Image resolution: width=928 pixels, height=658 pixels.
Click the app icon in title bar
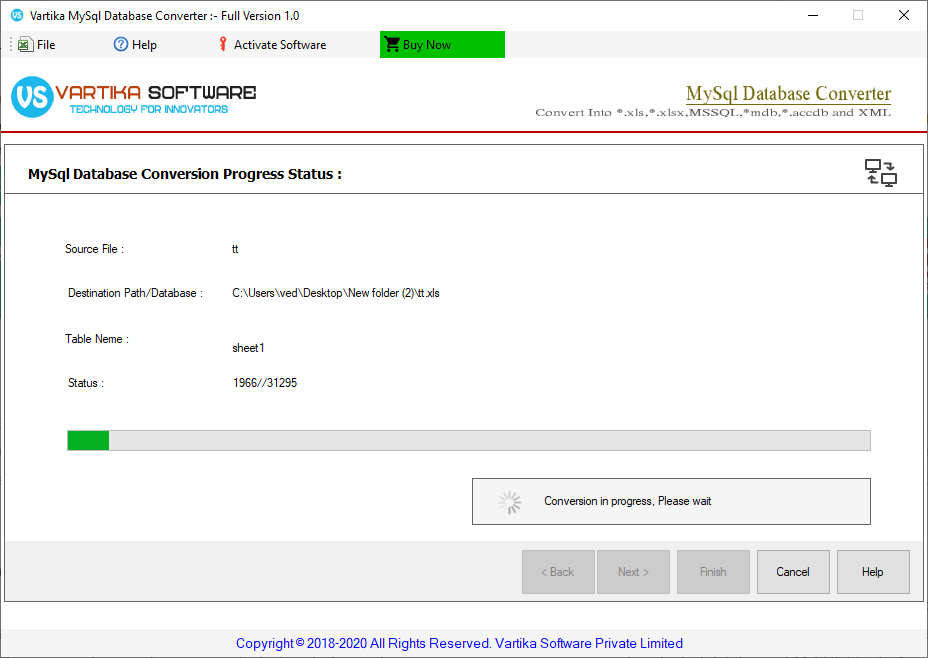(17, 15)
